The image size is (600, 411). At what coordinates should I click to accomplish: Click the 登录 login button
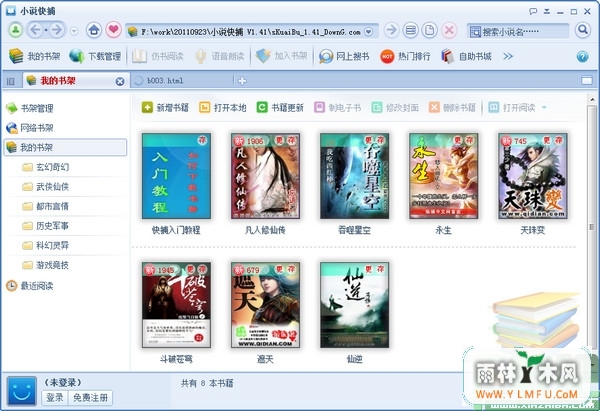(55, 398)
